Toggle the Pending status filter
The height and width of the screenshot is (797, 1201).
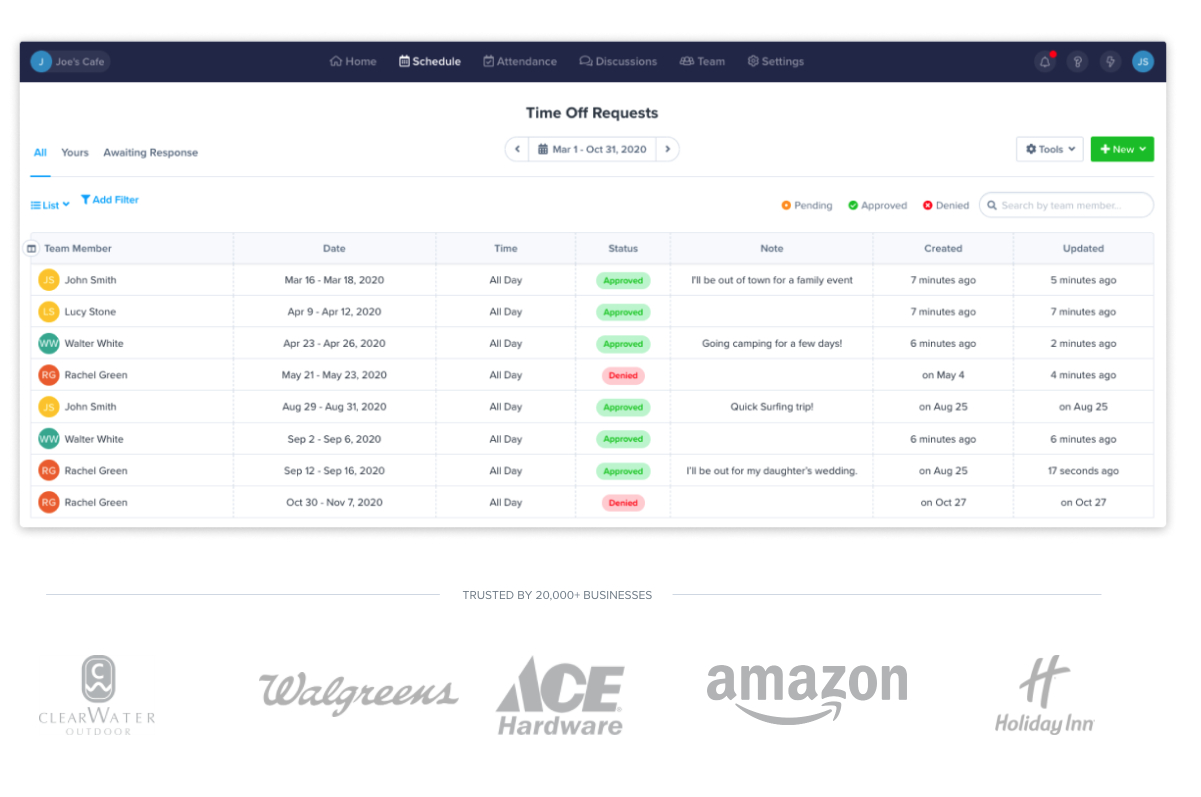806,205
